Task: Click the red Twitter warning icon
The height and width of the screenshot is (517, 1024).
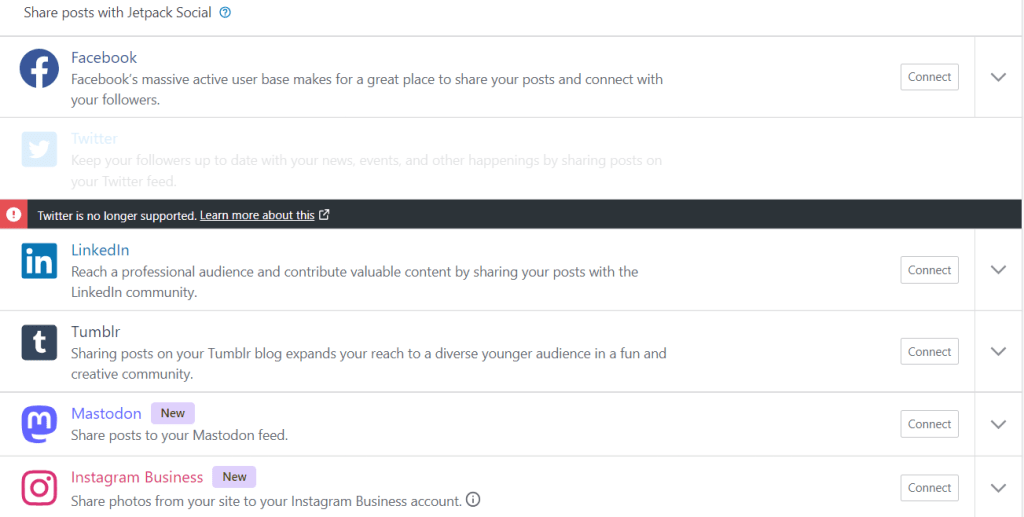Action: pos(13,214)
